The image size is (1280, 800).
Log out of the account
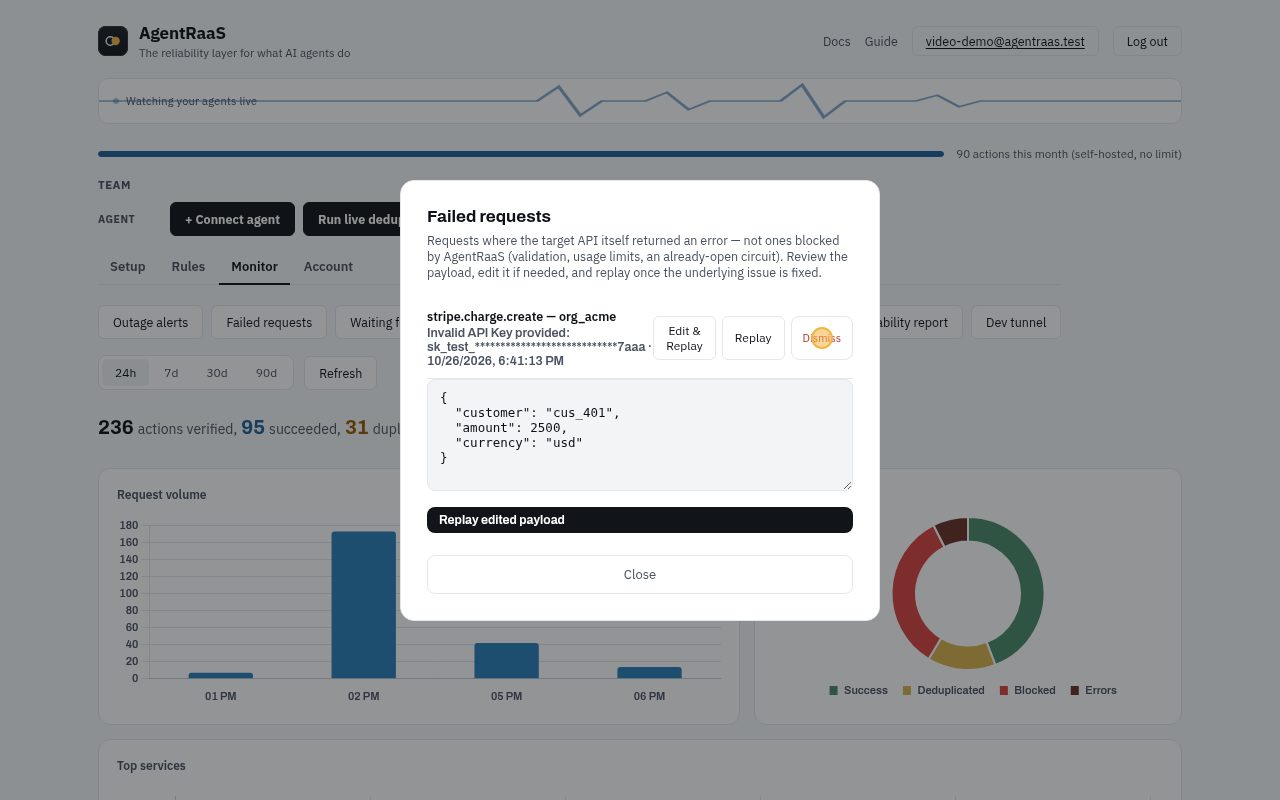pos(1147,42)
